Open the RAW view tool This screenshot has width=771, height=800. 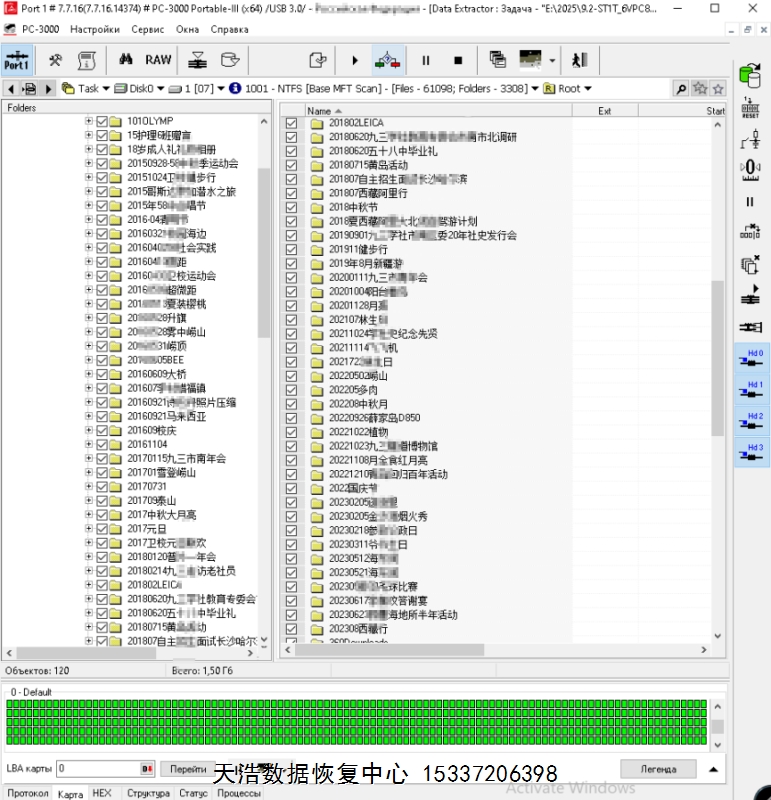coord(158,60)
